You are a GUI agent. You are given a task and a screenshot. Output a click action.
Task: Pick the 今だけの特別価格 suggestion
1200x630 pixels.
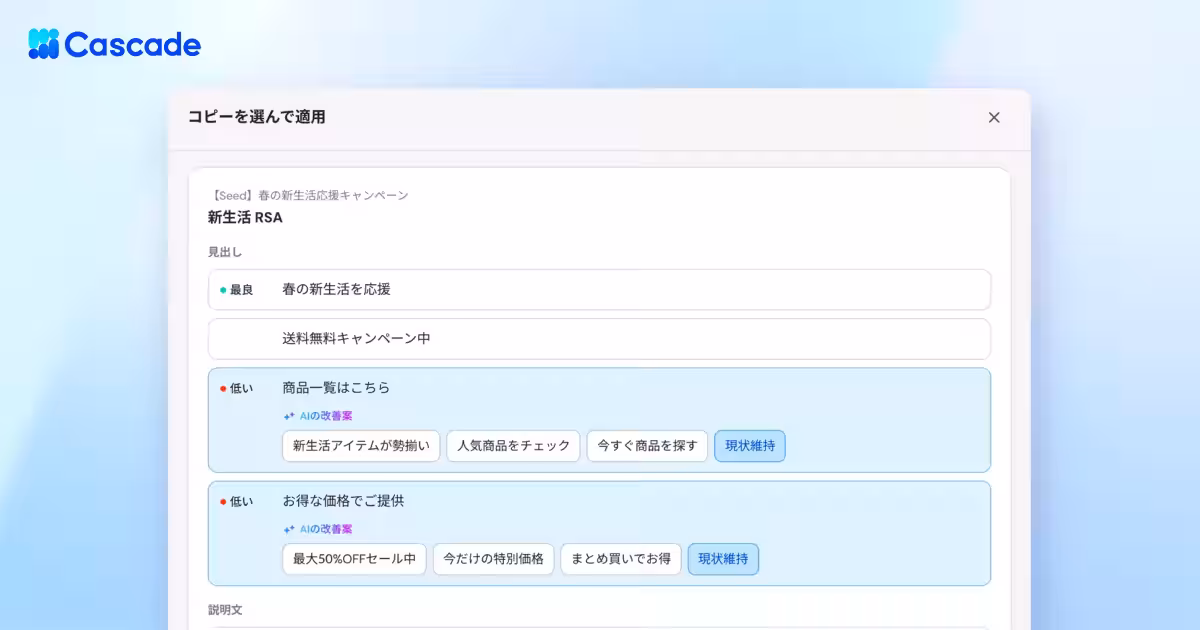coord(493,559)
